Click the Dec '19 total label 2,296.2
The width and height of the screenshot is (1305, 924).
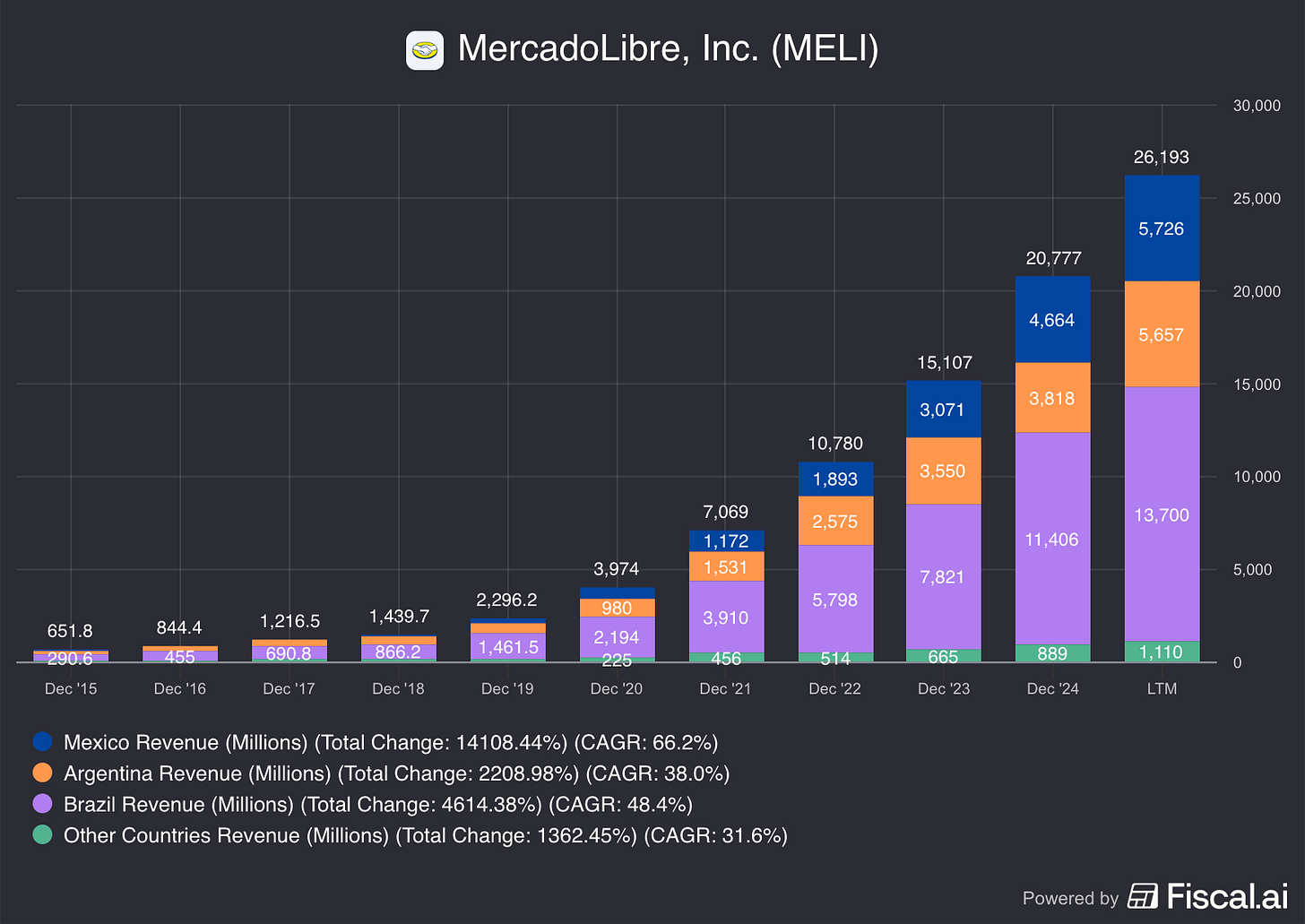point(507,600)
